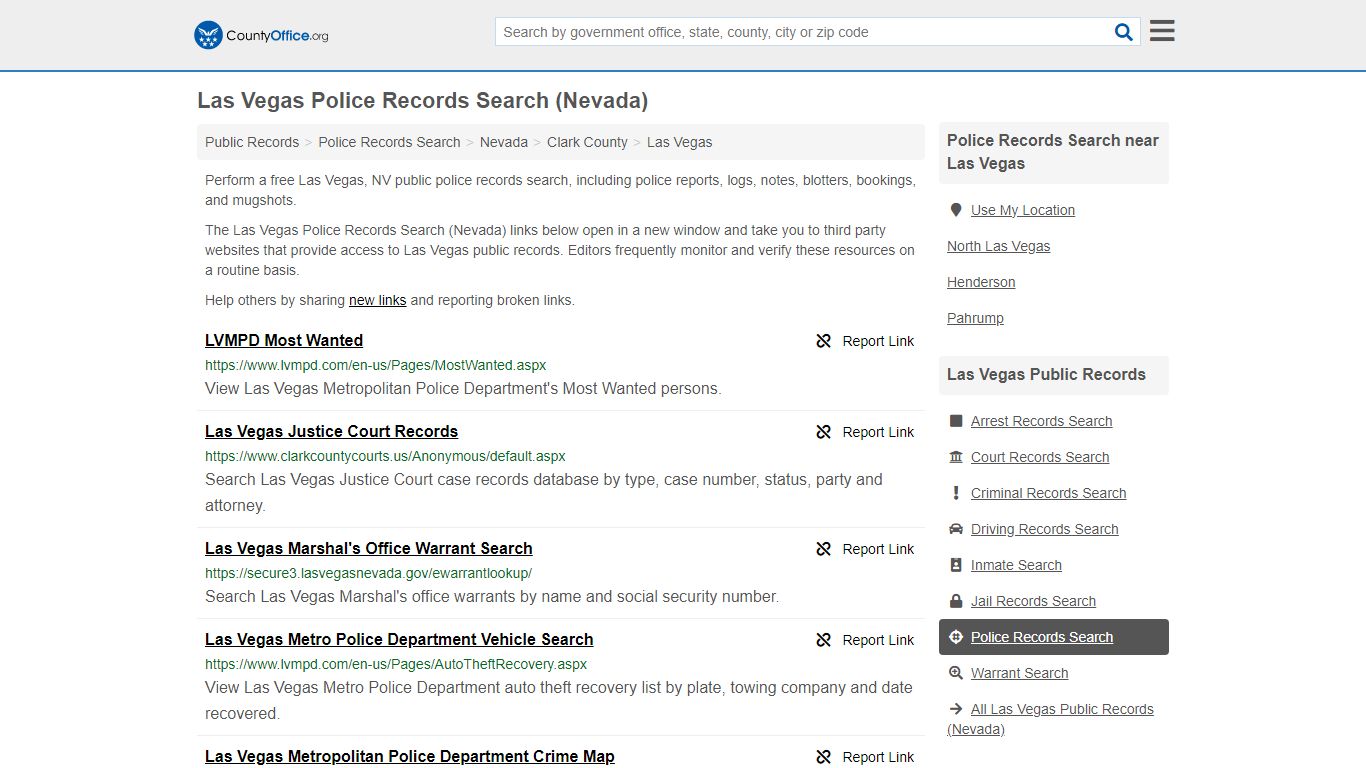Image resolution: width=1366 pixels, height=768 pixels.
Task: Focus the government office search field
Action: 803,32
